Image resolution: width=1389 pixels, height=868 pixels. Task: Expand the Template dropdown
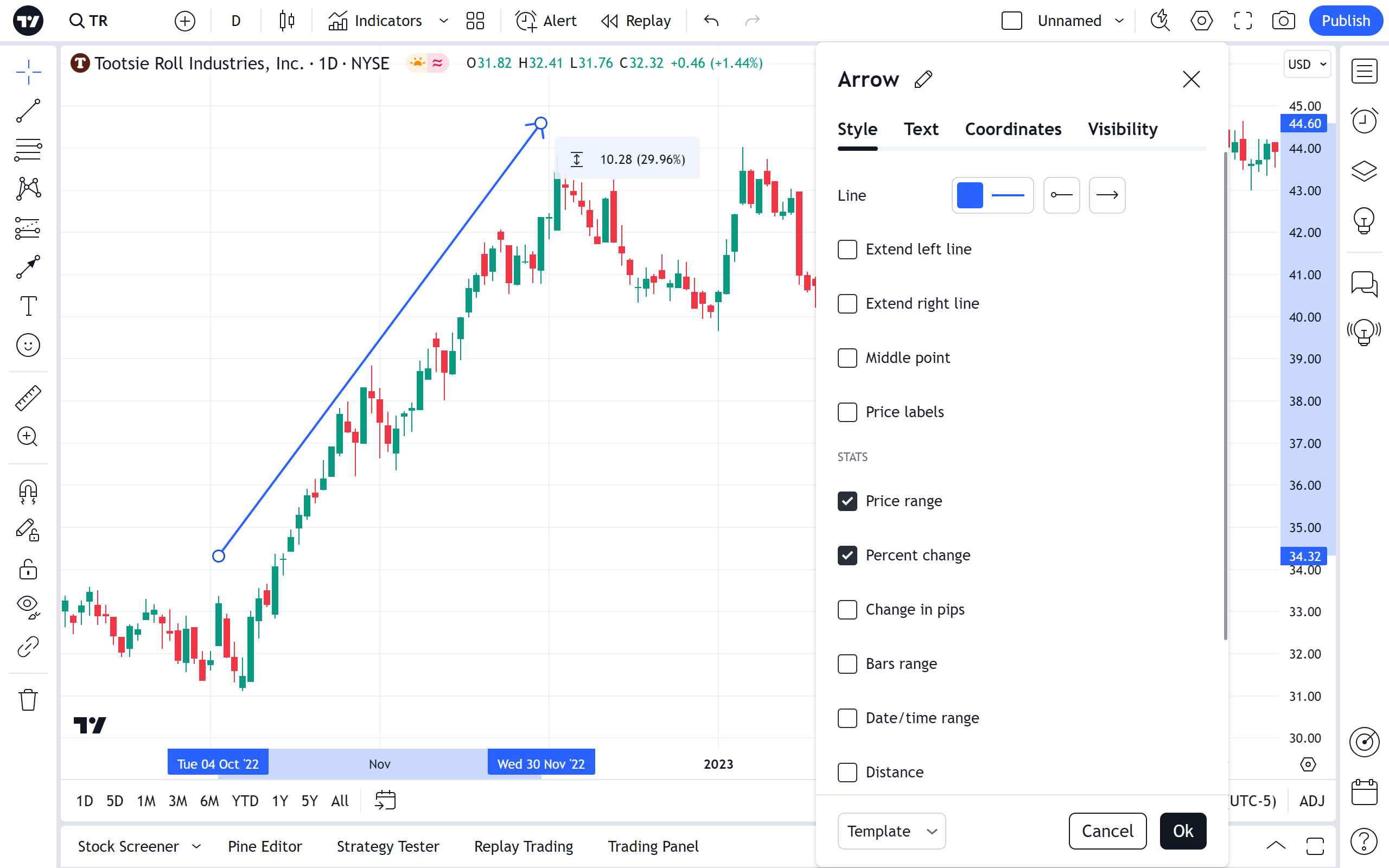891,831
